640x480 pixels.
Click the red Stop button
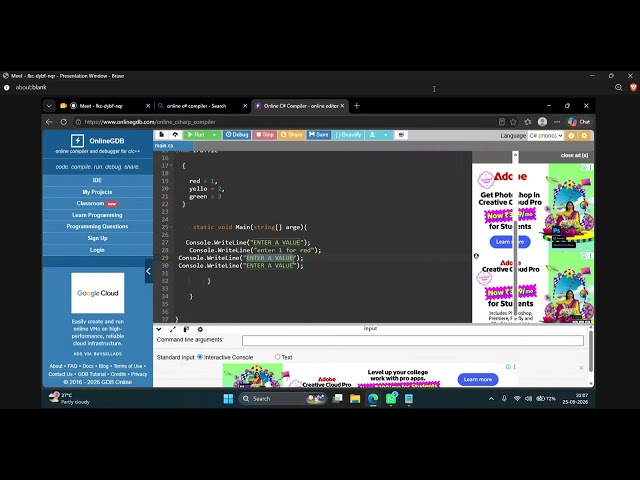pos(264,135)
